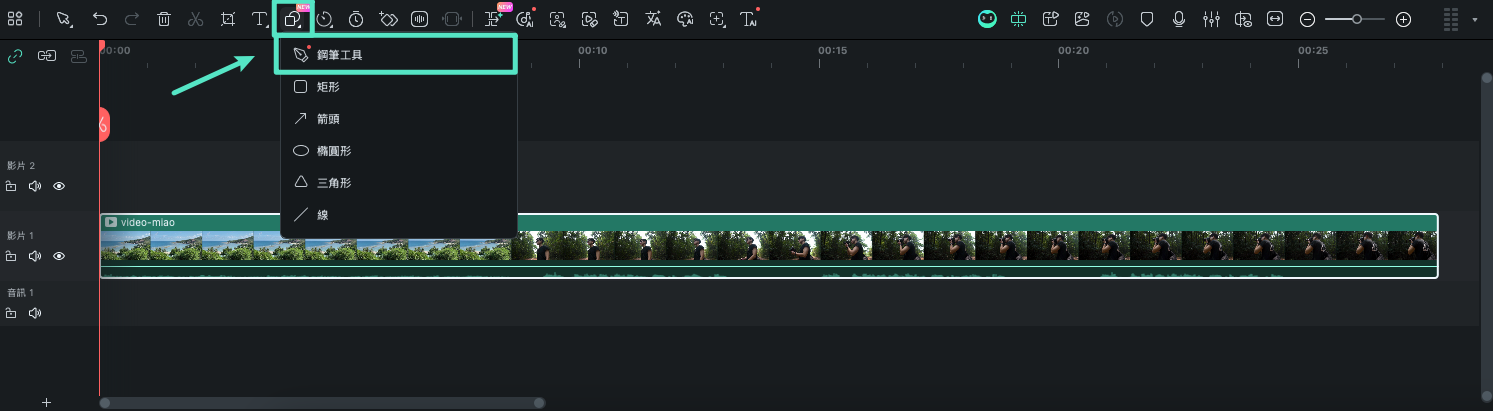Viewport: 1493px width, 411px height.
Task: Click the timeline zoom slider handle
Action: [1356, 19]
